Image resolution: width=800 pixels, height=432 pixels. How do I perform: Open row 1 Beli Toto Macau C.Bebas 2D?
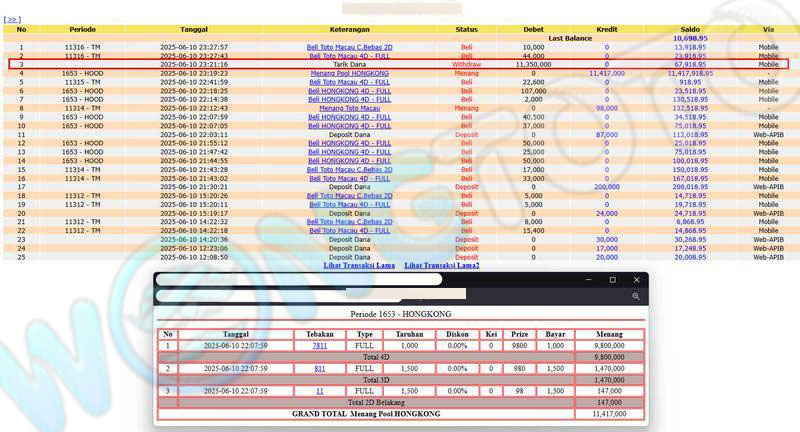click(349, 47)
